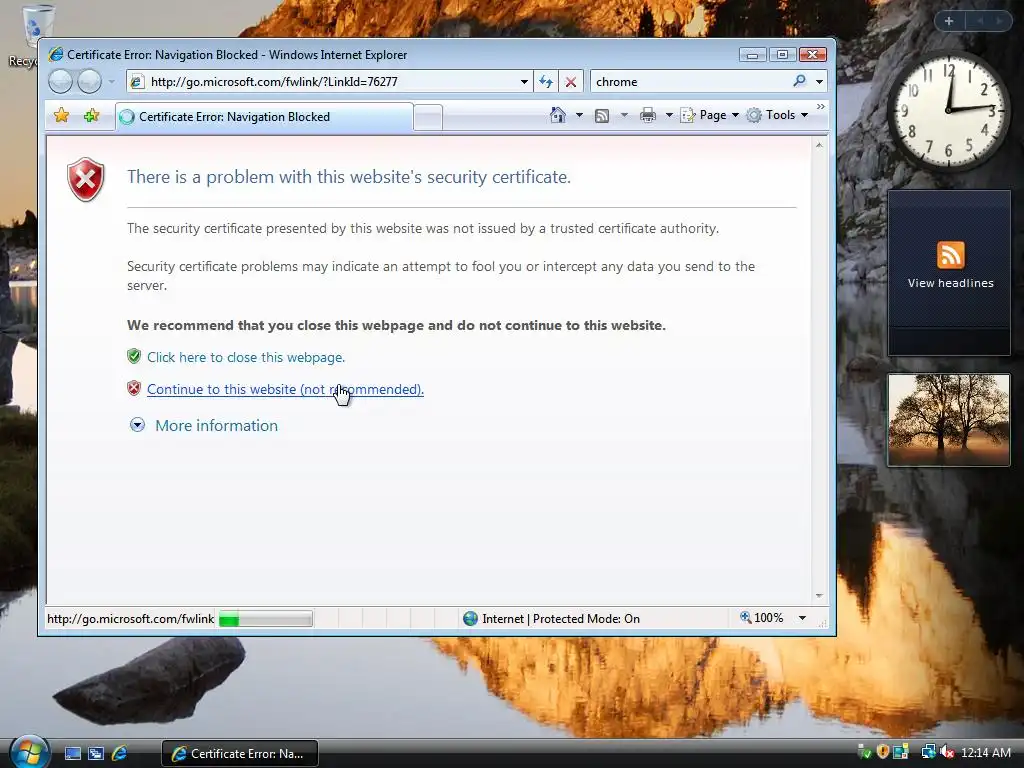The image size is (1024, 768).
Task: Click the Add to Favorites icon
Action: coord(91,116)
